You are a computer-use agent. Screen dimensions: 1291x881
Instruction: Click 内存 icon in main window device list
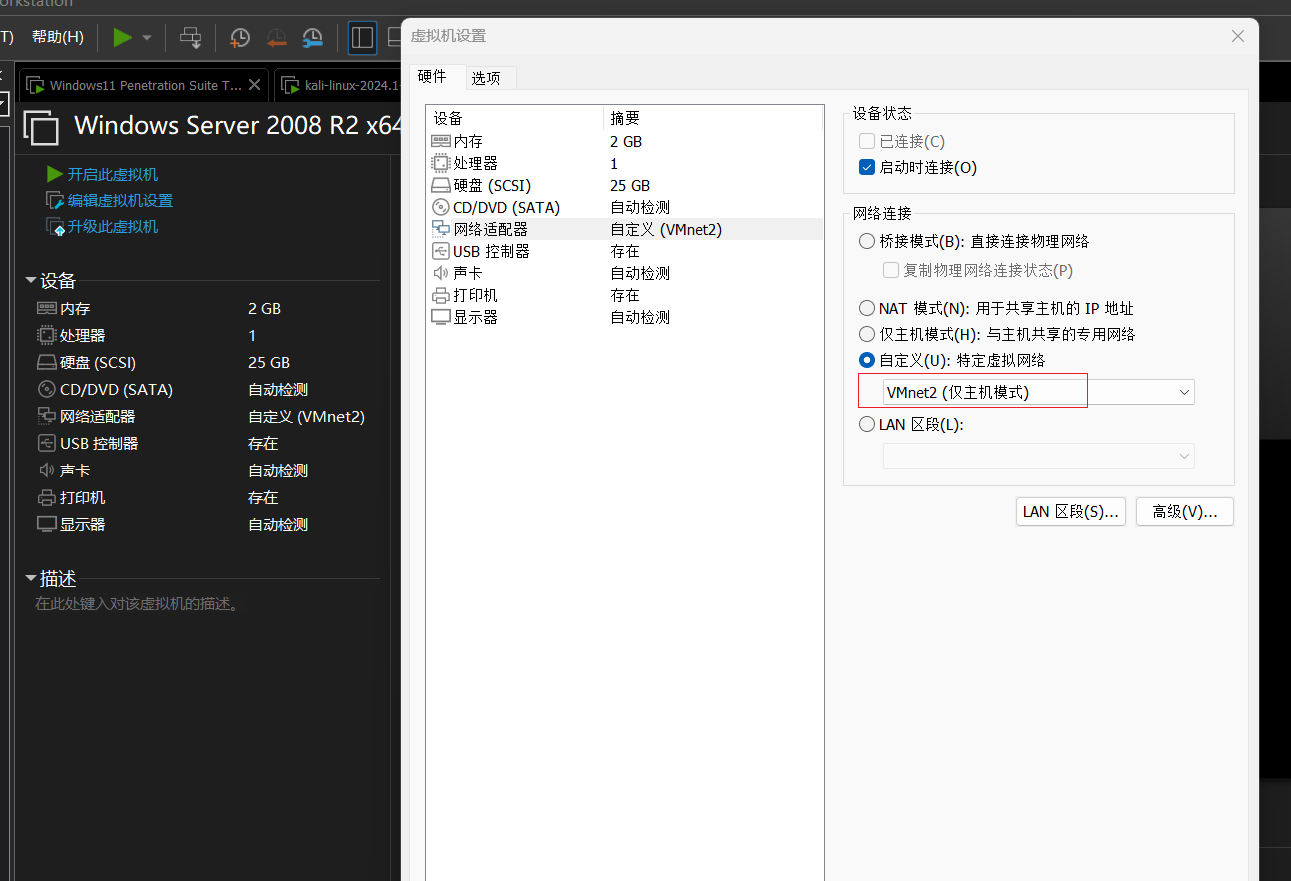tap(47, 309)
